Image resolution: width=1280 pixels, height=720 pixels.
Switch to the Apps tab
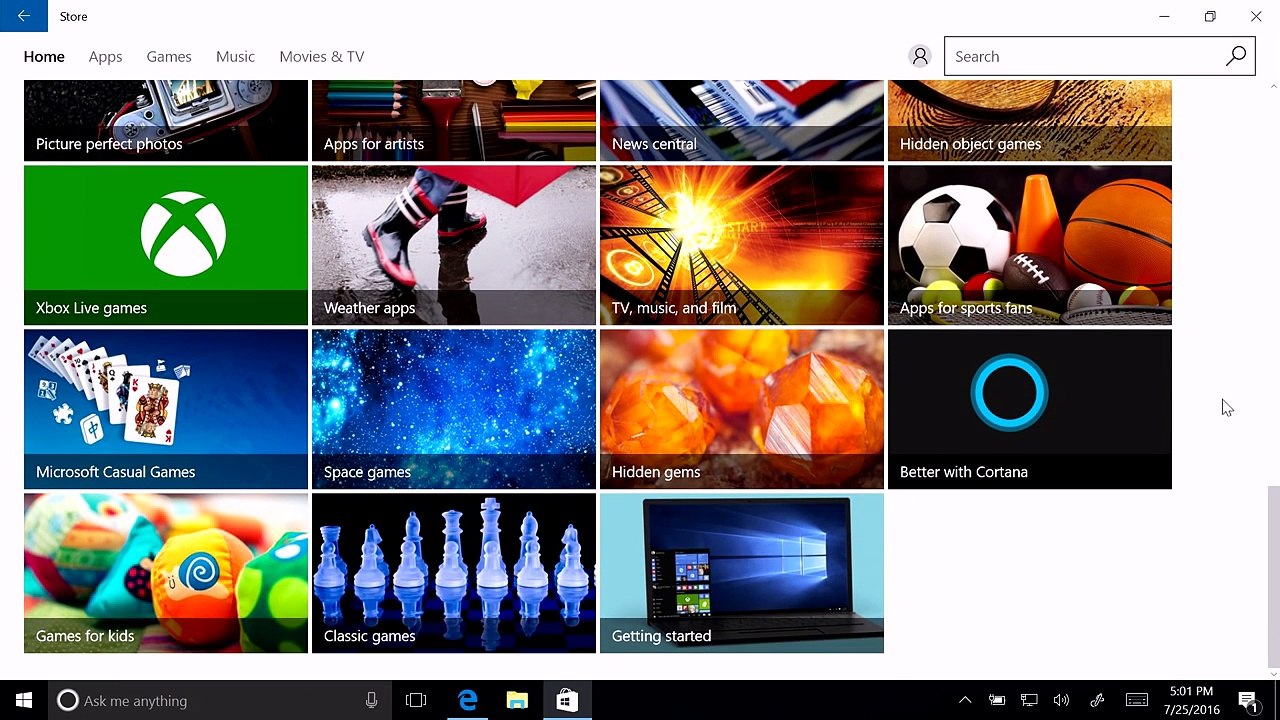coord(105,56)
